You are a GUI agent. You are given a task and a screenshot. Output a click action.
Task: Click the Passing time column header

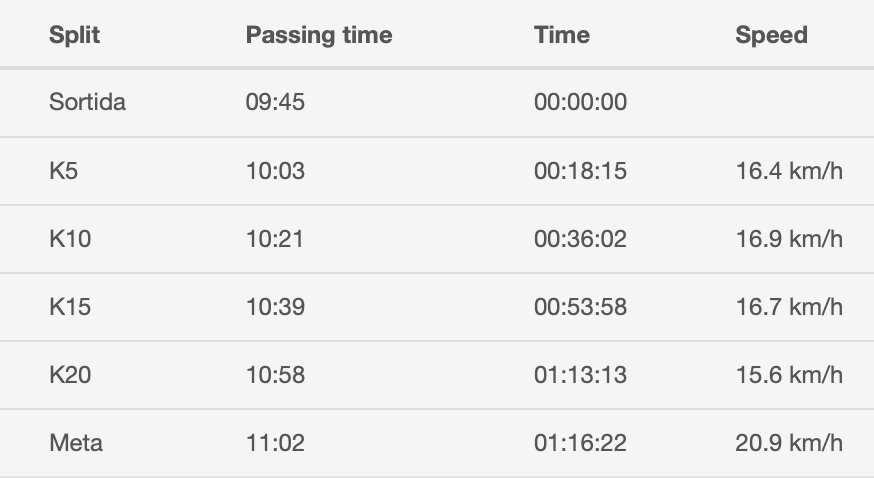[x=319, y=35]
